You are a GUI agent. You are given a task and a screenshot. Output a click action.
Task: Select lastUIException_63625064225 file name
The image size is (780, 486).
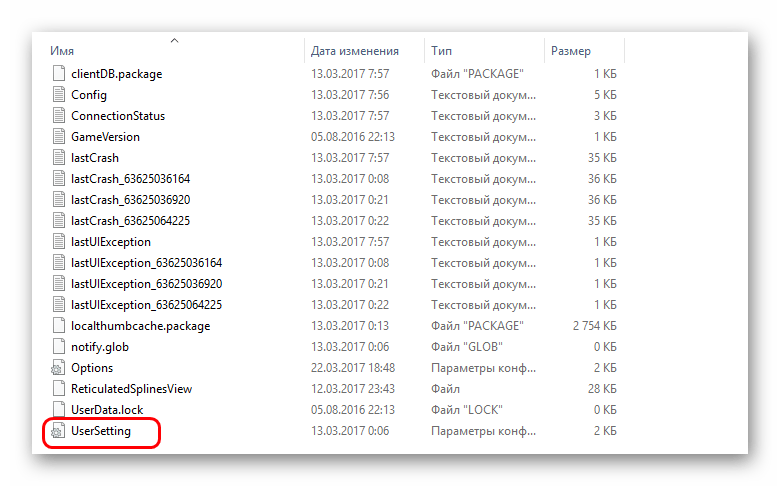146,304
